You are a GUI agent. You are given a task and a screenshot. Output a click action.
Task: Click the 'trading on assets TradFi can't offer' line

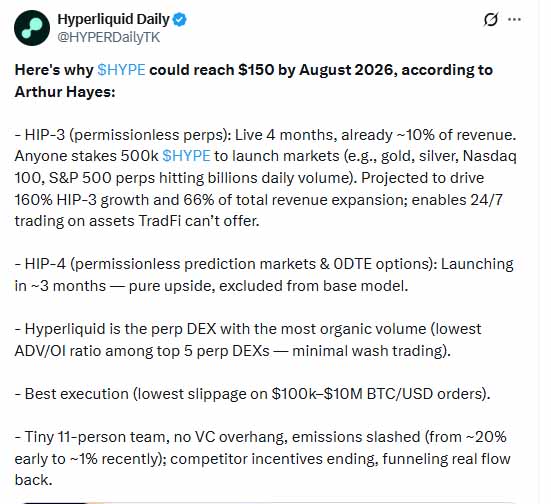[137, 221]
